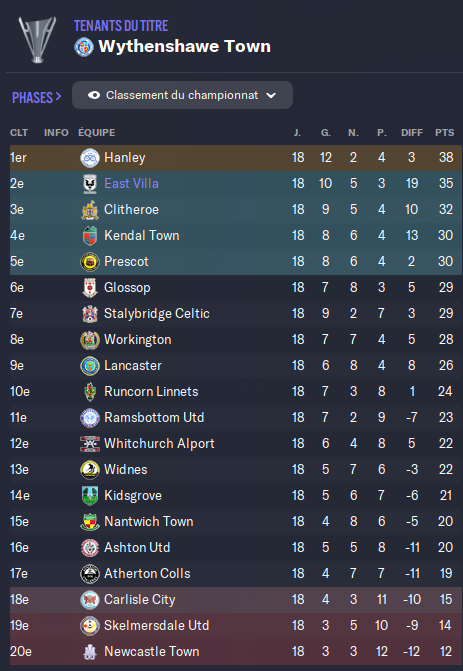Click the Newcastle Town crest icon
Screen dimensions: 463x671
(90, 652)
